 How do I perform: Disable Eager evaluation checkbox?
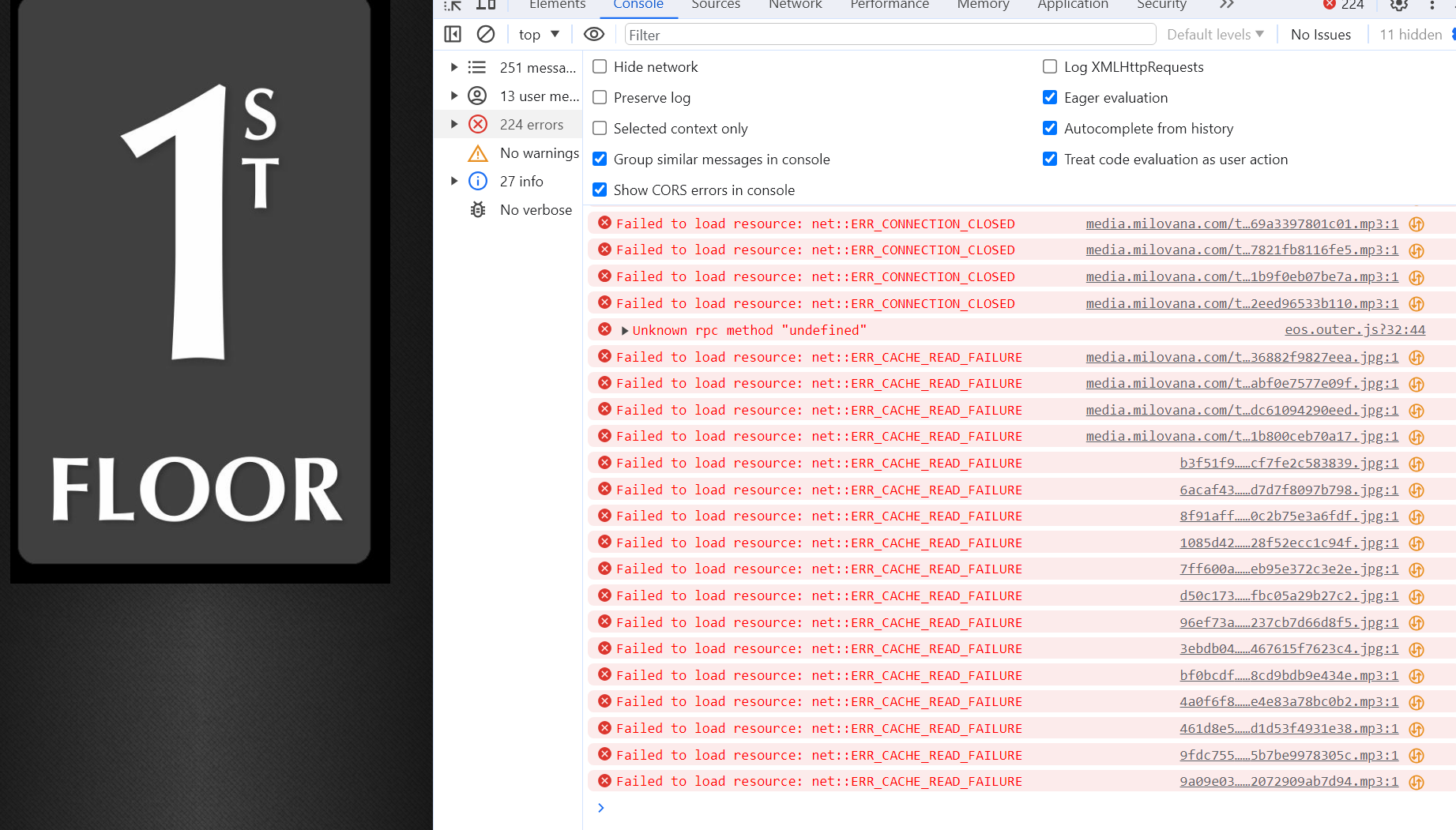(1050, 97)
